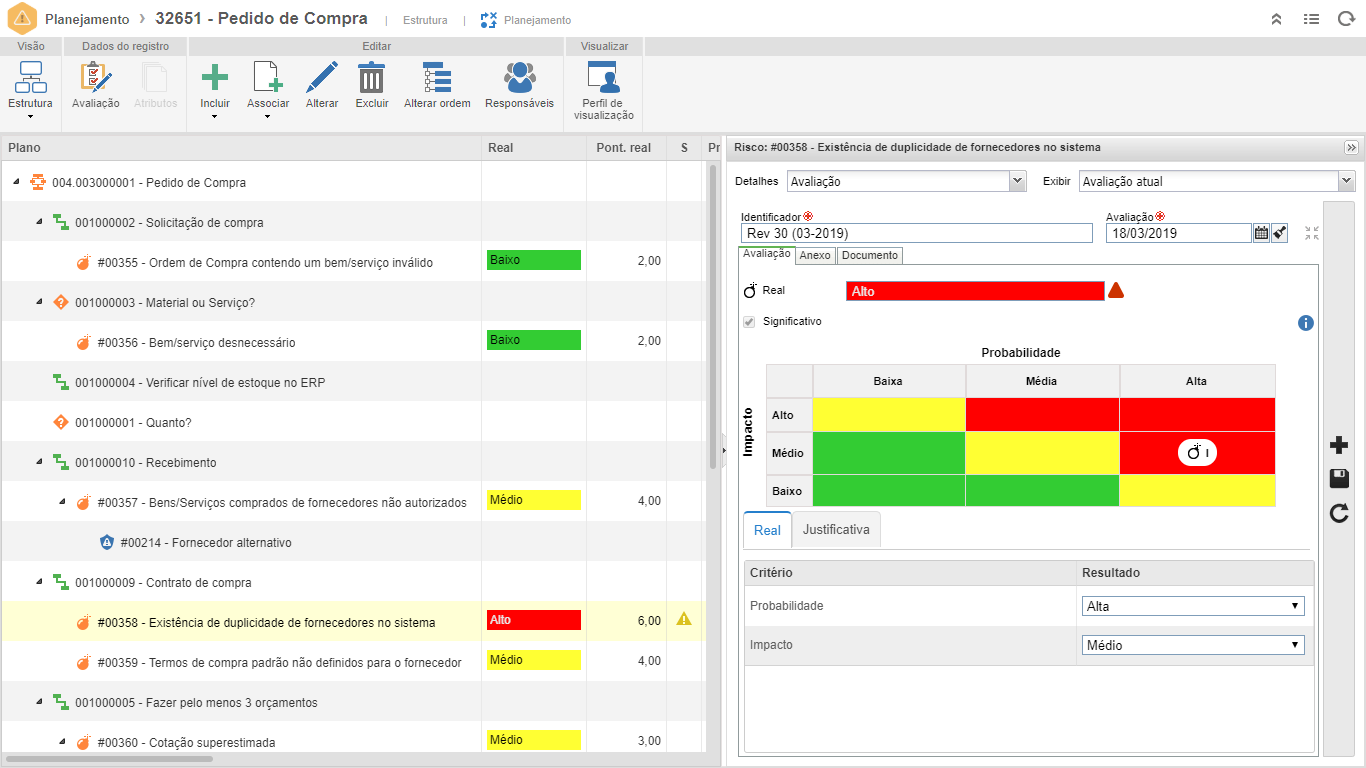Open the Impacto result dropdown
The width and height of the screenshot is (1366, 768).
tap(1193, 645)
